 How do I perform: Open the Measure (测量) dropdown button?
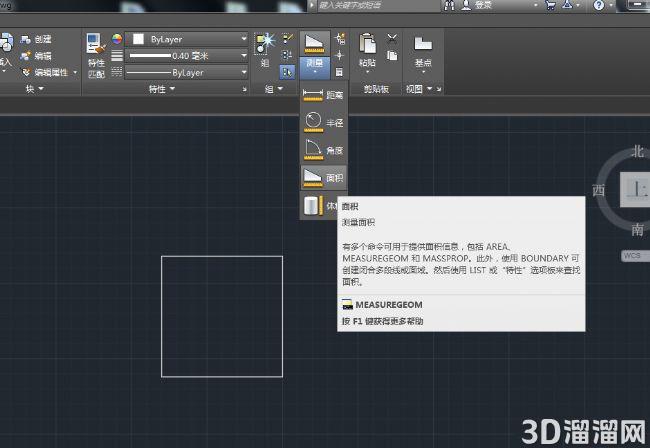315,68
